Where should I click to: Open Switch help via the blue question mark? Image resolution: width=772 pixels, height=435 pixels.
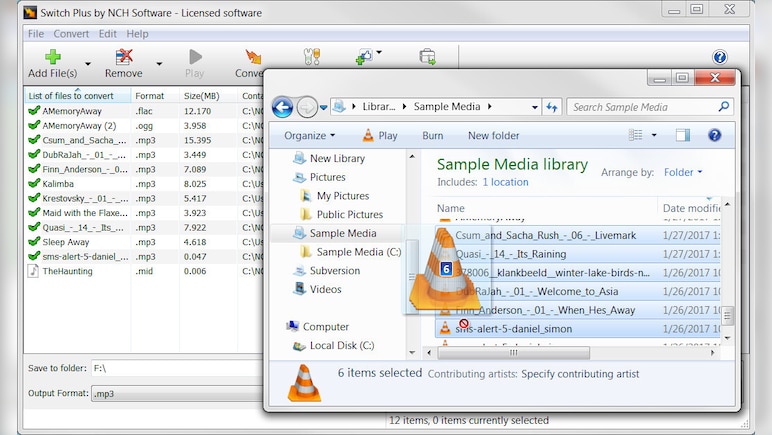tap(719, 57)
